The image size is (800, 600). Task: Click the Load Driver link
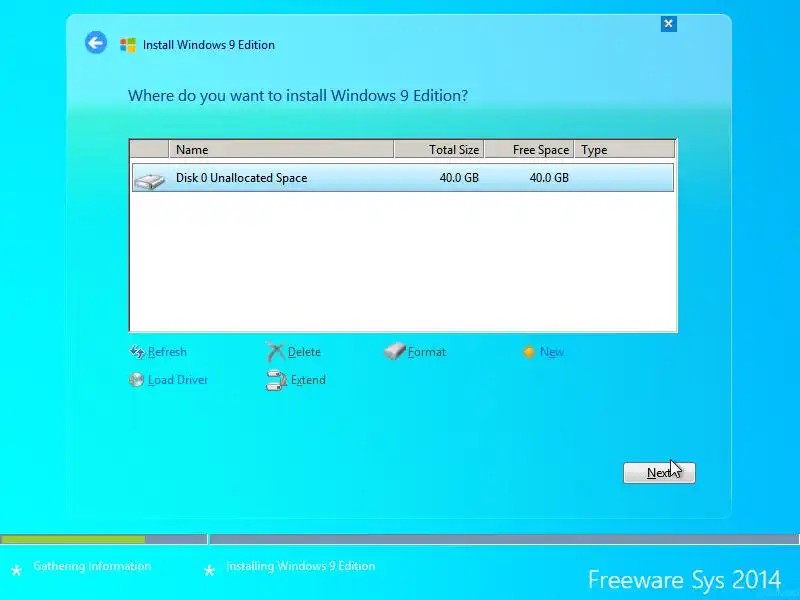pyautogui.click(x=178, y=380)
